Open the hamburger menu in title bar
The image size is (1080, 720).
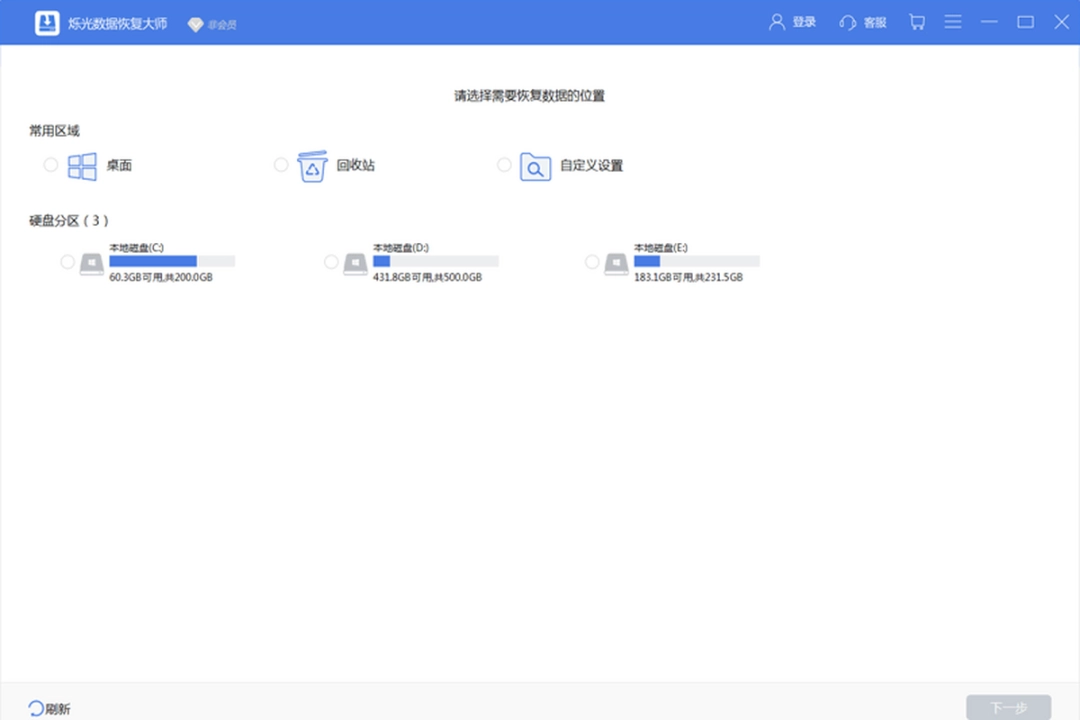952,21
